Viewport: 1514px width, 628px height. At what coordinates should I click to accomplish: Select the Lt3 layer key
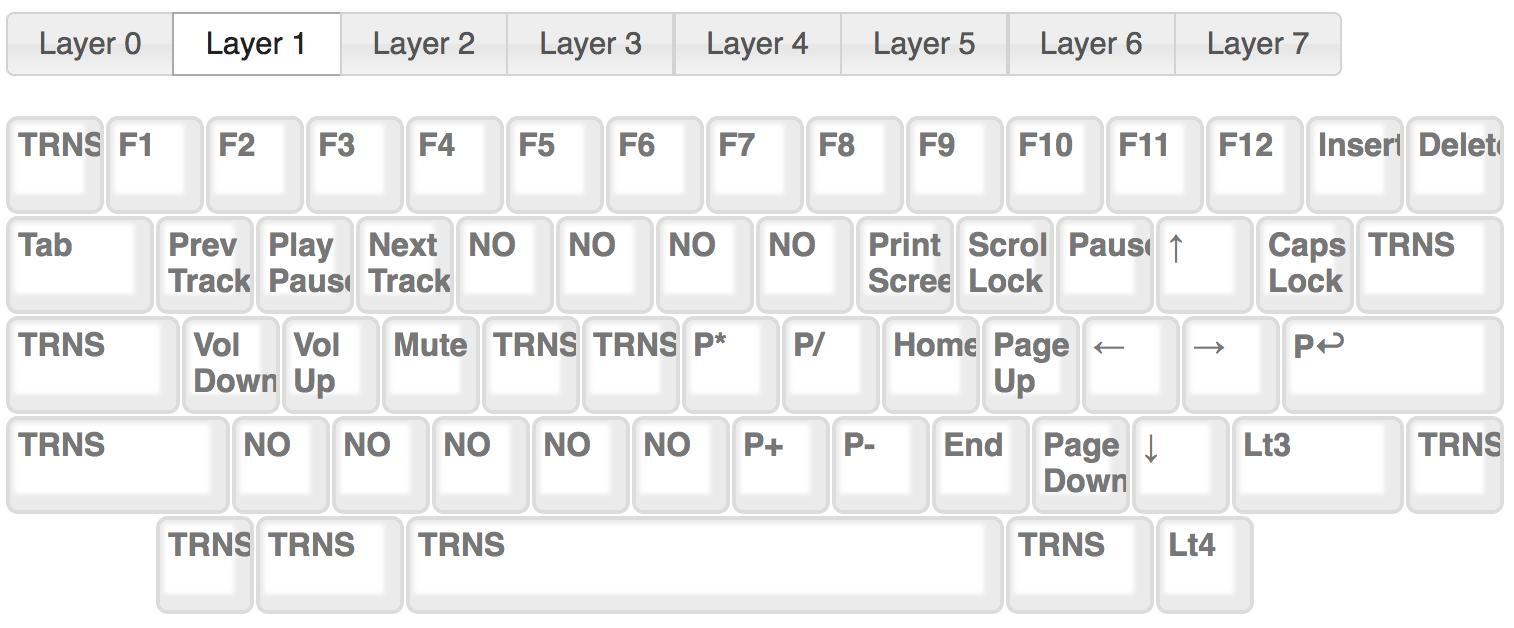[1318, 464]
